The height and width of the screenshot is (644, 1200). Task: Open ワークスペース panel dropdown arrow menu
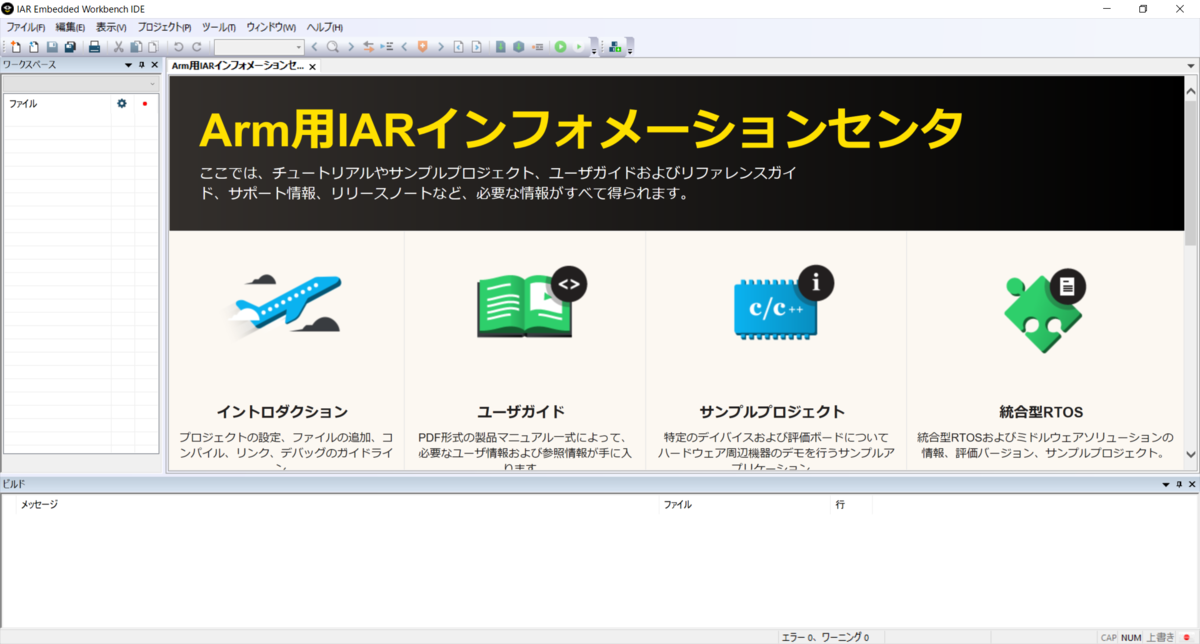tap(128, 65)
